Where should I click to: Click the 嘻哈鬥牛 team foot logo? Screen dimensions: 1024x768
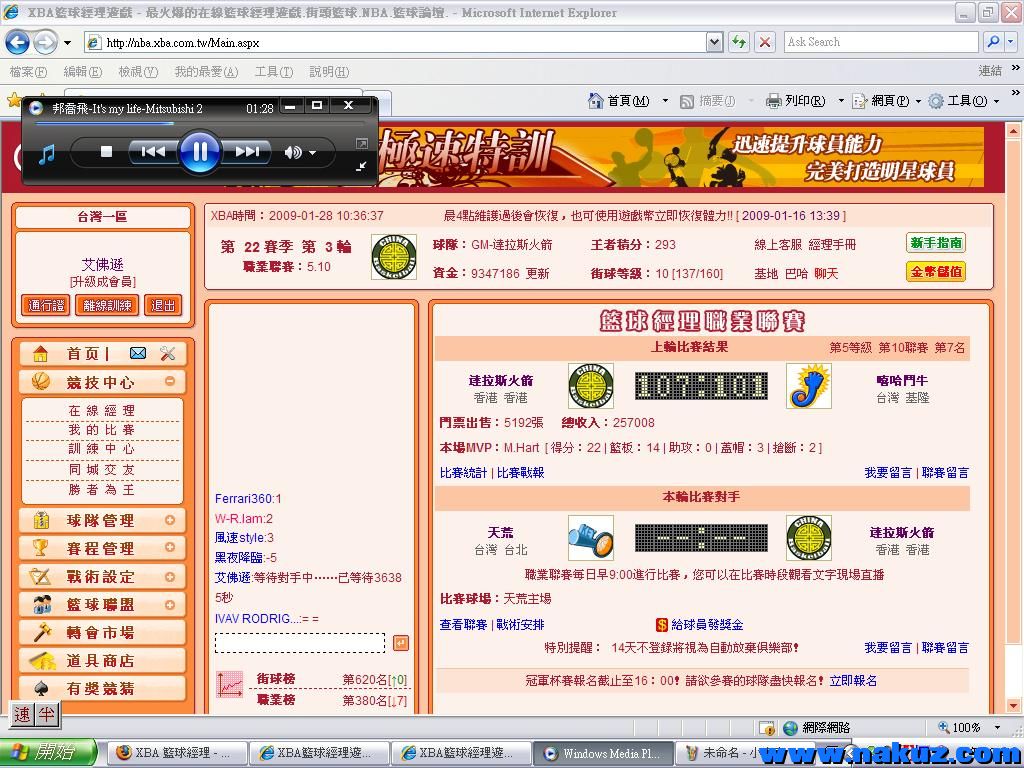point(808,386)
